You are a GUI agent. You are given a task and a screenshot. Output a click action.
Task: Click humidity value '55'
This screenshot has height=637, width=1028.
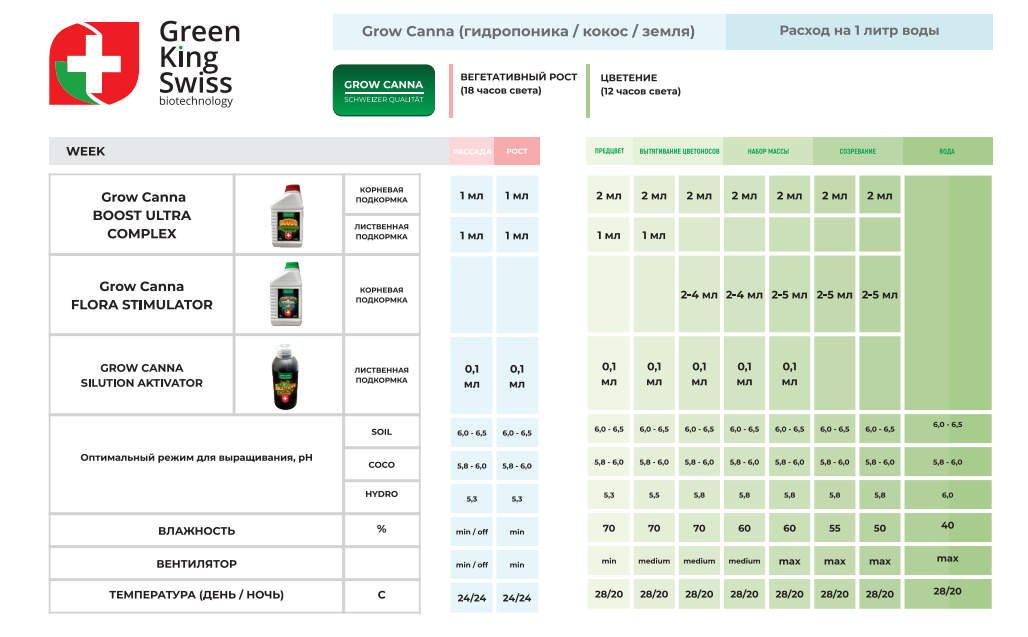(x=835, y=528)
